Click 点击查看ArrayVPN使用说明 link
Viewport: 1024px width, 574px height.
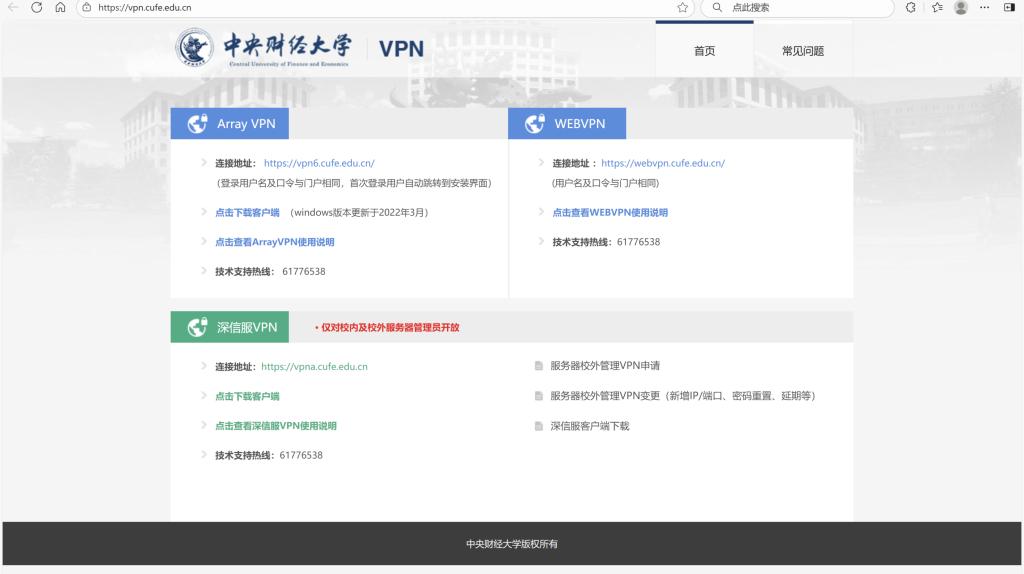click(x=274, y=242)
